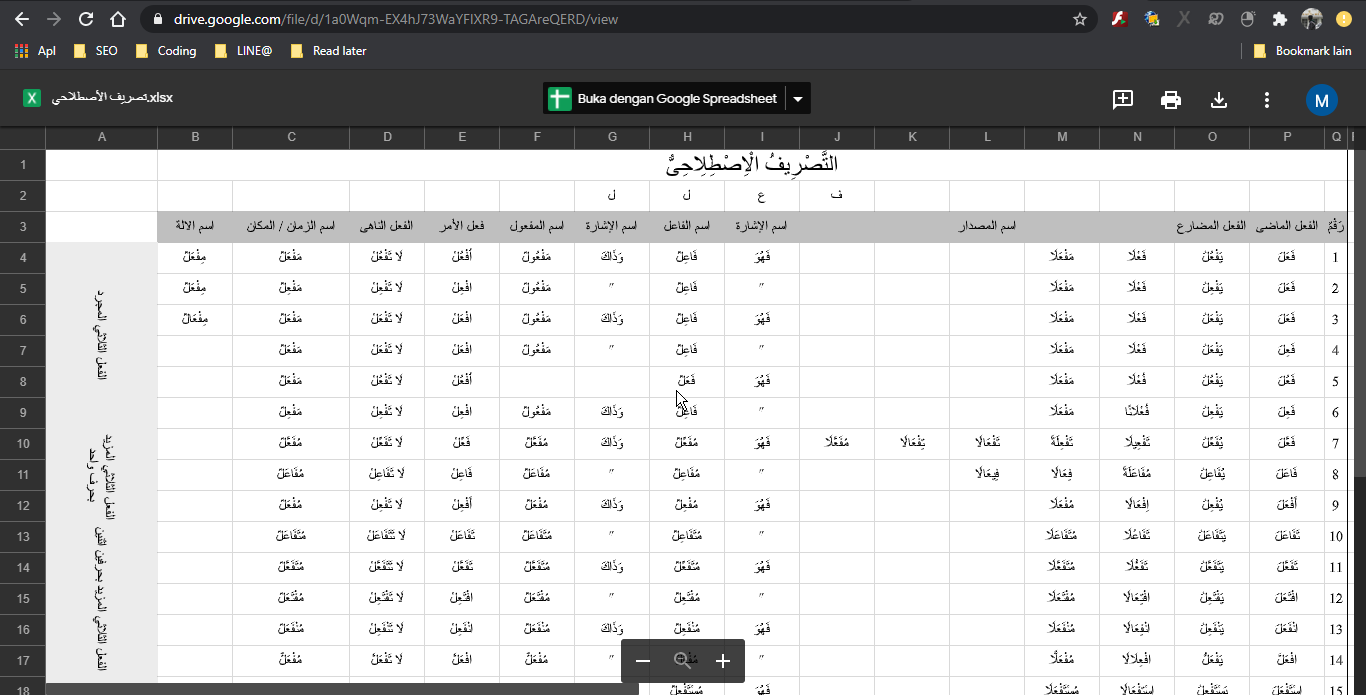Open the Bookmark lain folder
Viewport: 1366px width, 695px height.
point(1302,50)
